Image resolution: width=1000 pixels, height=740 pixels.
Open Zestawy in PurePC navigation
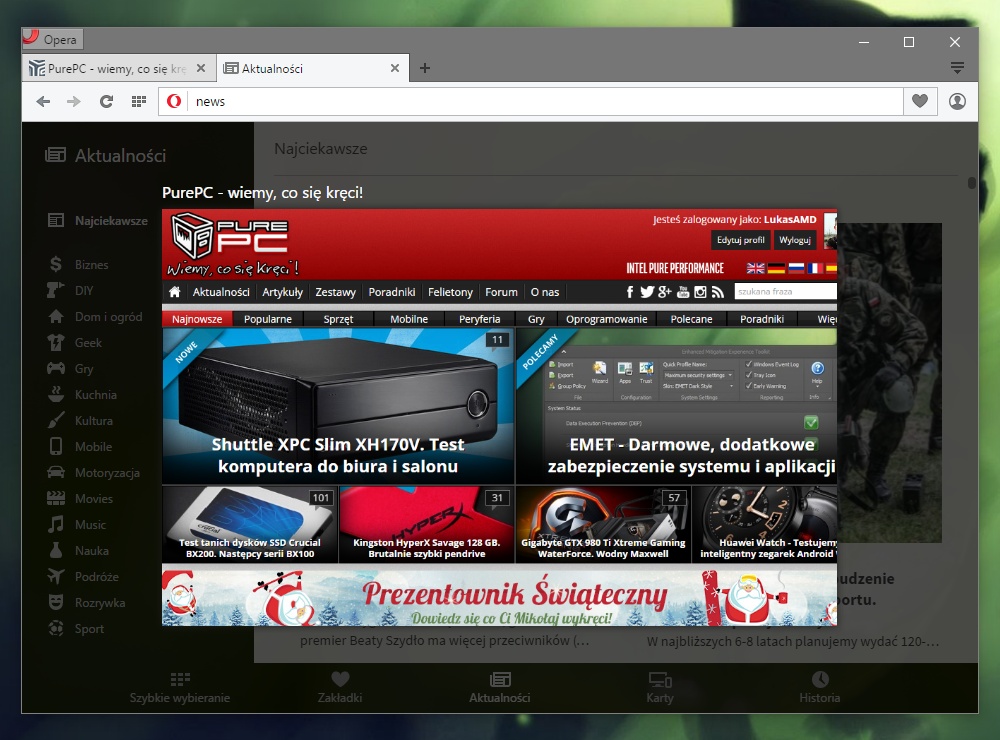(335, 292)
